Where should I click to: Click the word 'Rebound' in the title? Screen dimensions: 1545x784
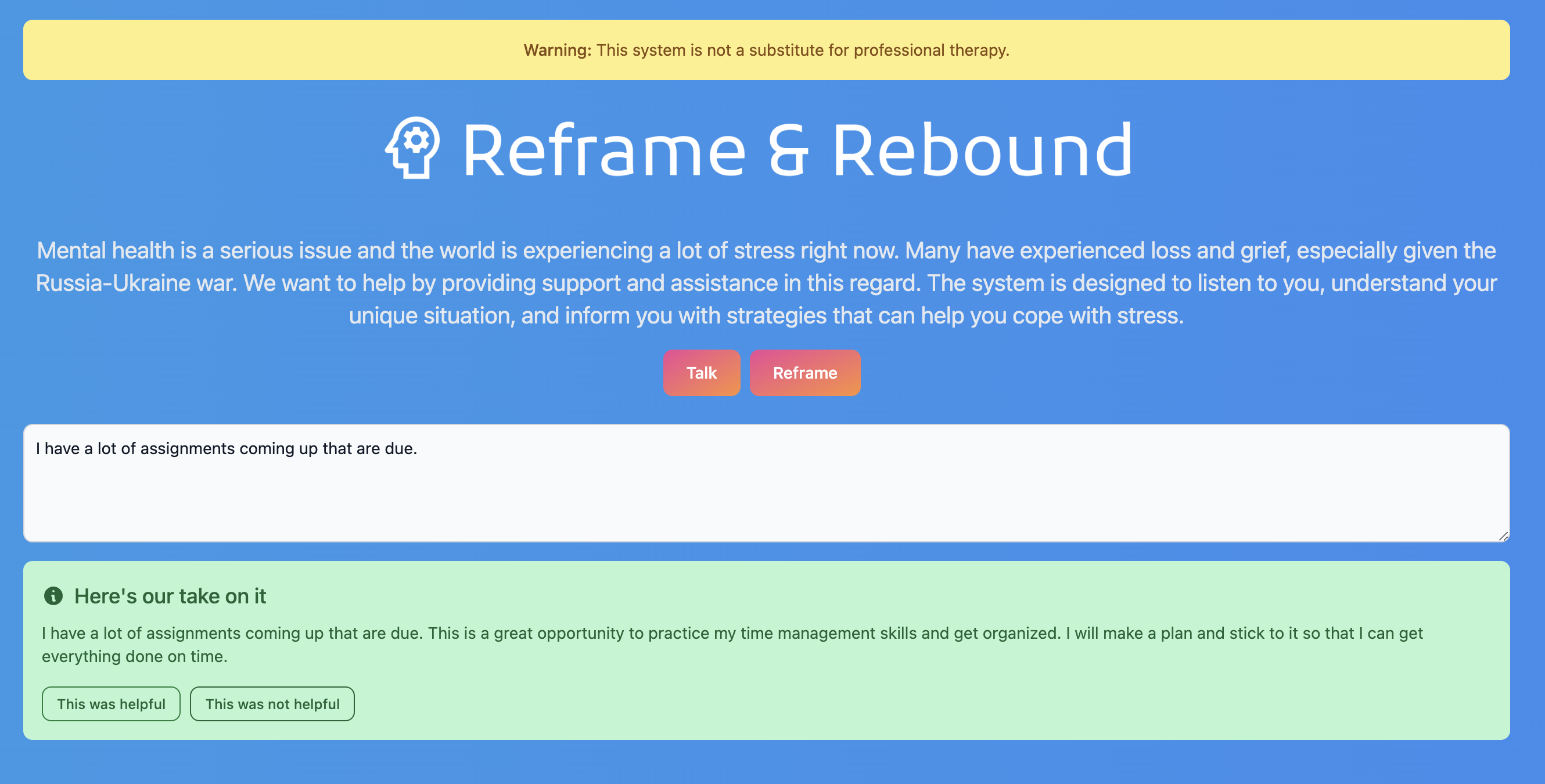tap(982, 150)
